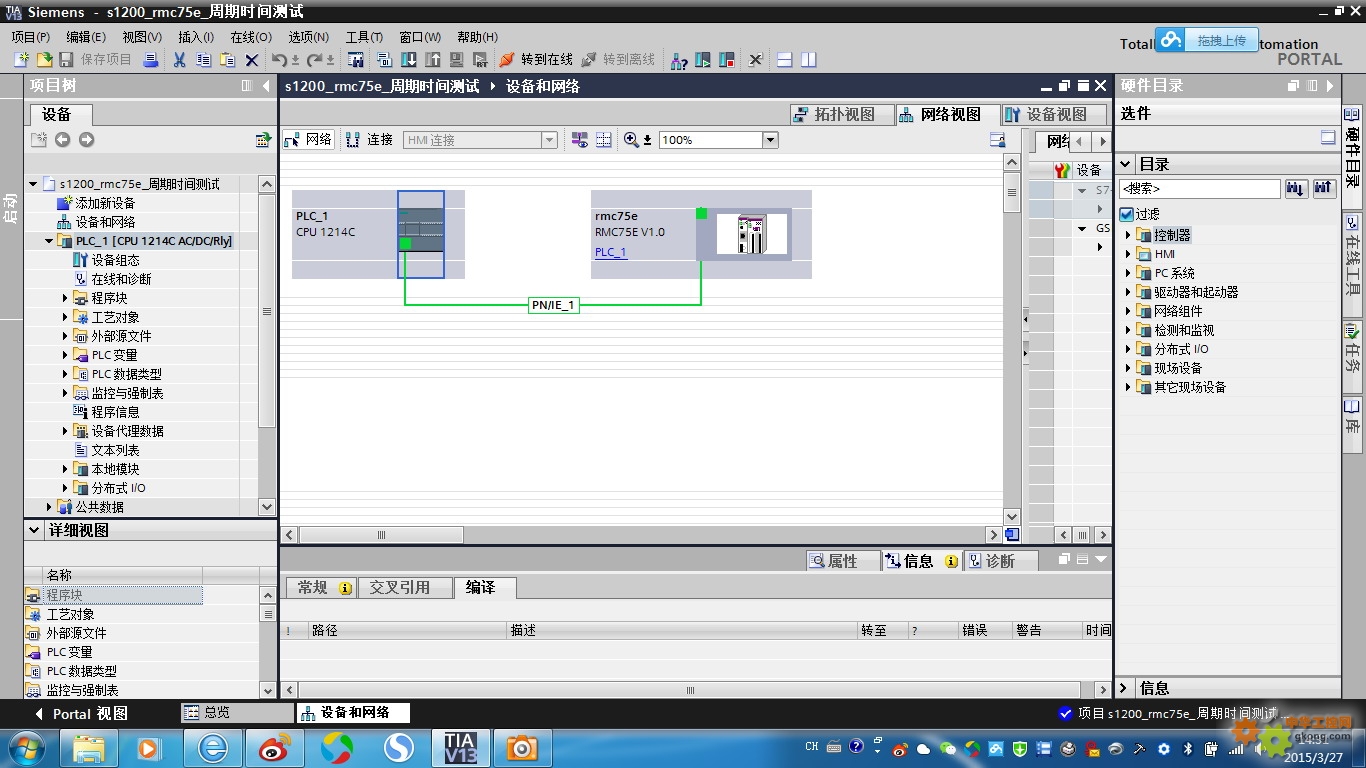Click the Cut scissors icon
This screenshot has height=768, width=1366.
coord(179,60)
